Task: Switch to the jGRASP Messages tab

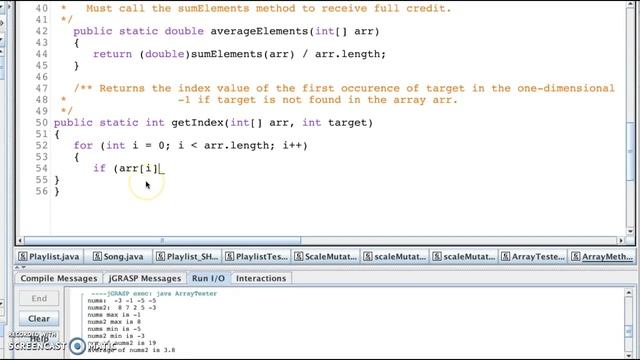Action: 144,278
